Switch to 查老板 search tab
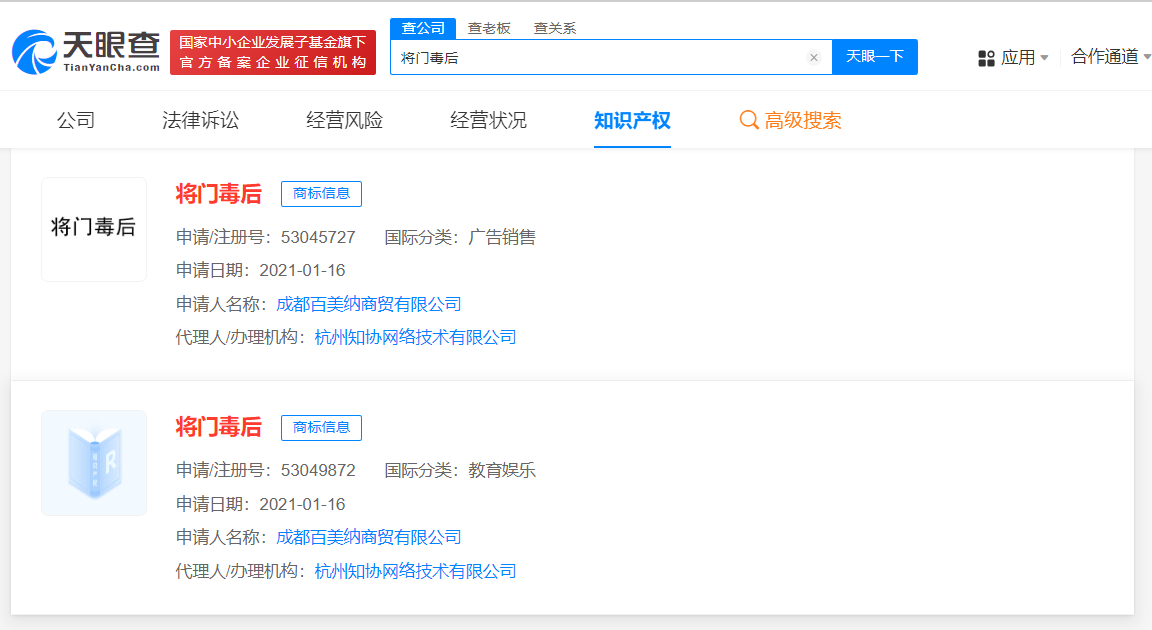 click(489, 28)
